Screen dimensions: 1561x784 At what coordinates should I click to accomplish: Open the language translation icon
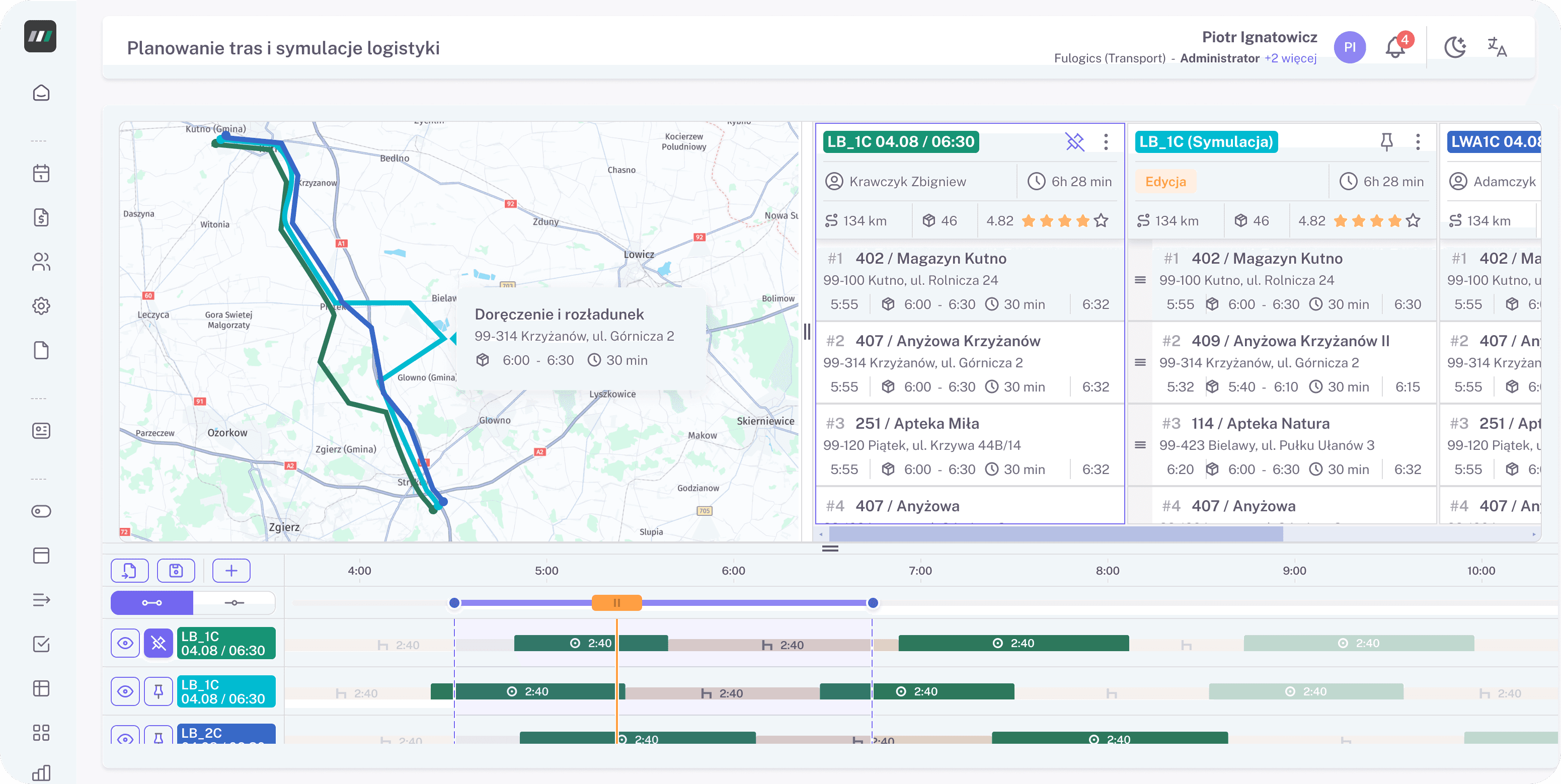[x=1497, y=47]
